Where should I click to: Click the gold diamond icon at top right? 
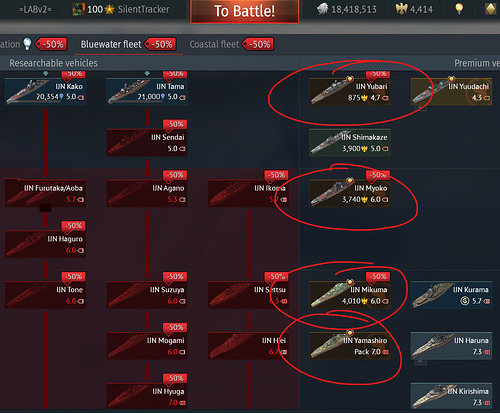490,9
